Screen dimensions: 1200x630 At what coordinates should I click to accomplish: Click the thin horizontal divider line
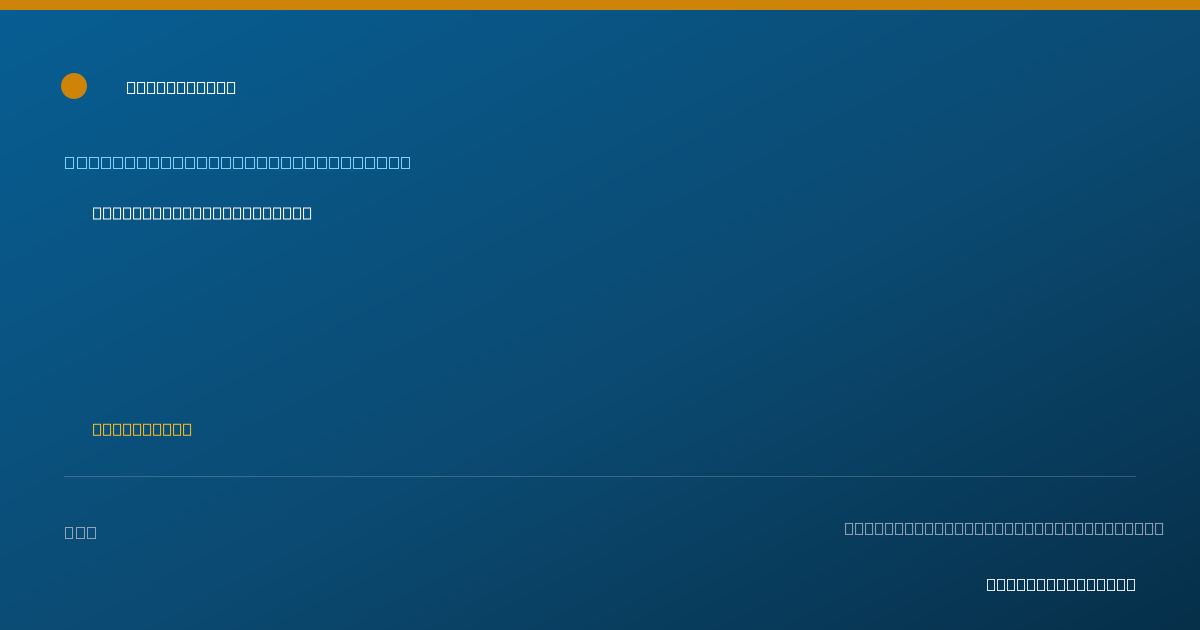600,476
